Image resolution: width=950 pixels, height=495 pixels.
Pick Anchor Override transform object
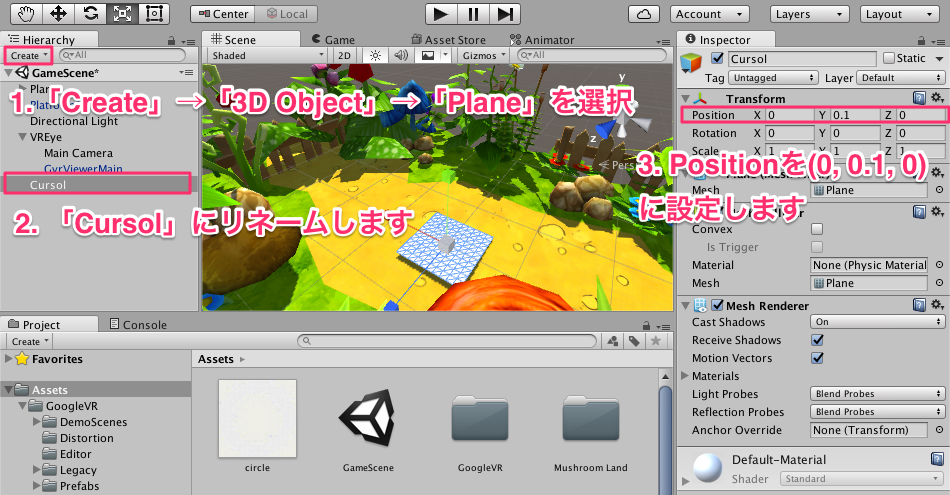click(x=939, y=430)
